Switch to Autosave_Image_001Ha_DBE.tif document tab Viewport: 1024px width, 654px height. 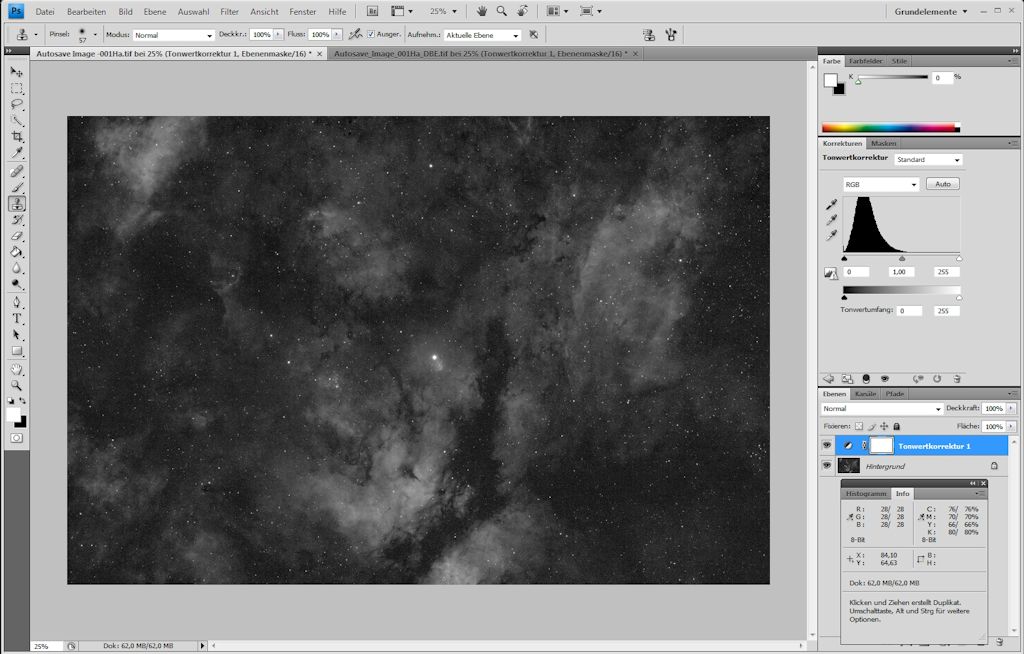tap(481, 54)
